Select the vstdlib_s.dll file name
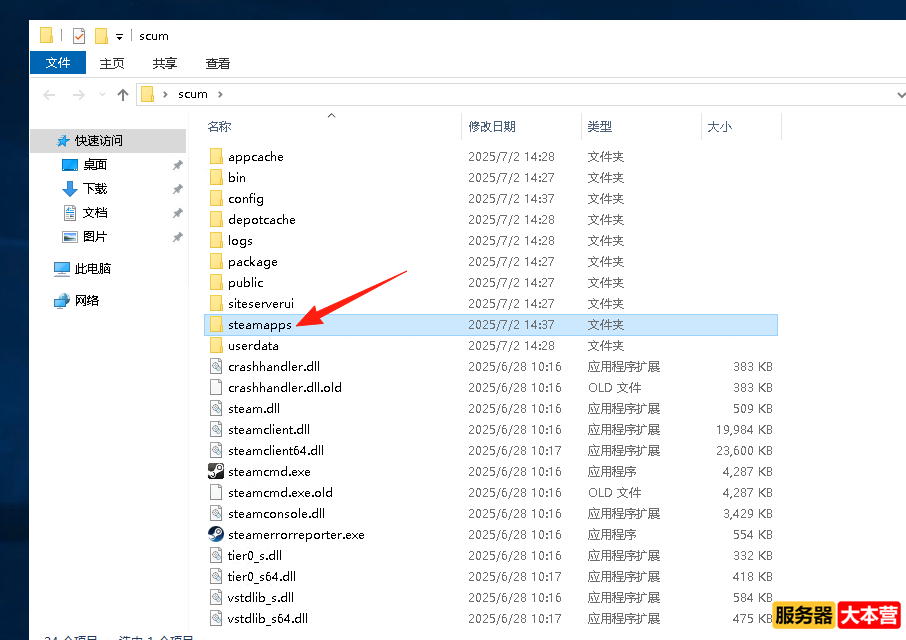The image size is (906, 640). coord(261,597)
